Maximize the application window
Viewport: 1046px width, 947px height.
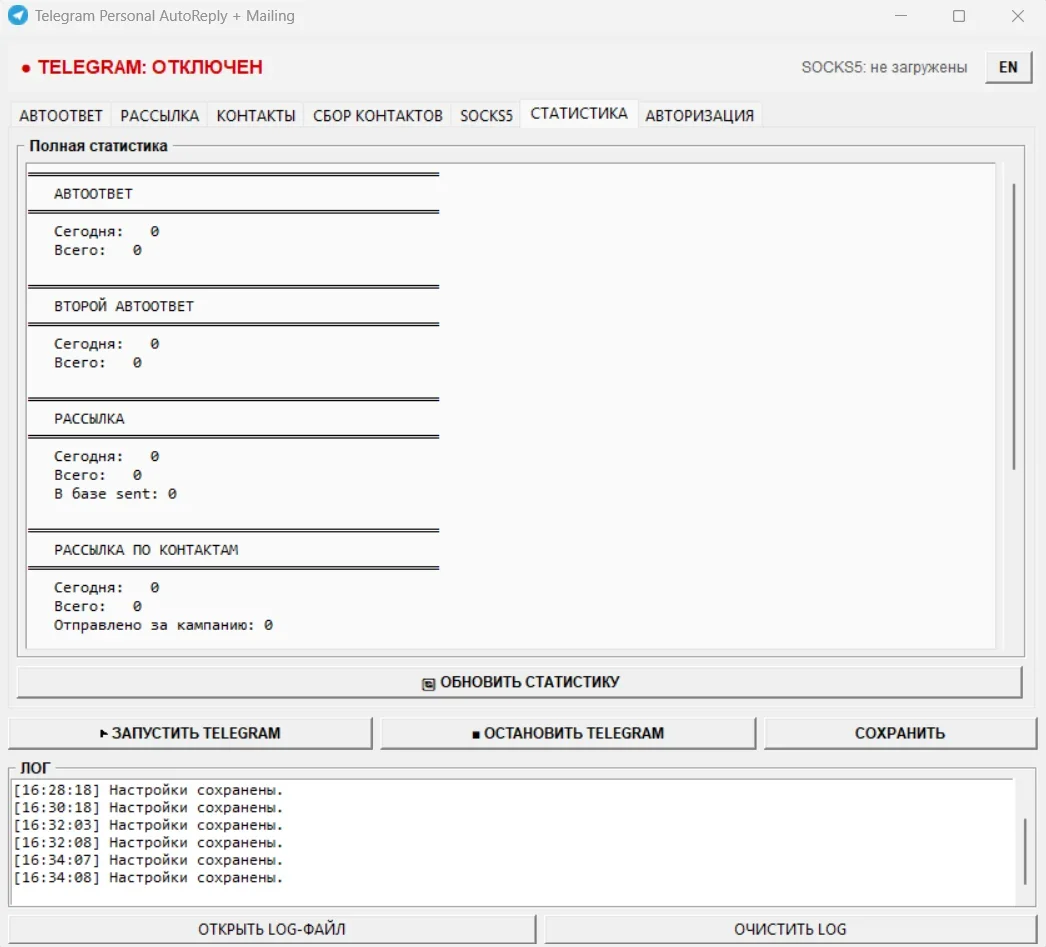pos(959,16)
